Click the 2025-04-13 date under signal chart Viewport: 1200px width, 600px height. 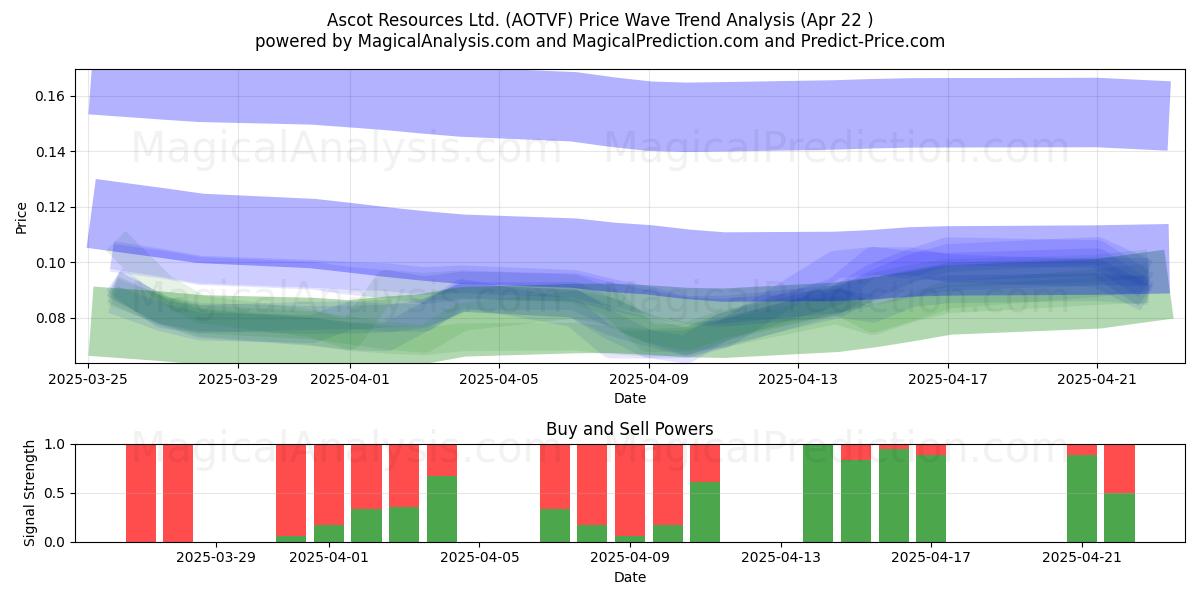780,558
